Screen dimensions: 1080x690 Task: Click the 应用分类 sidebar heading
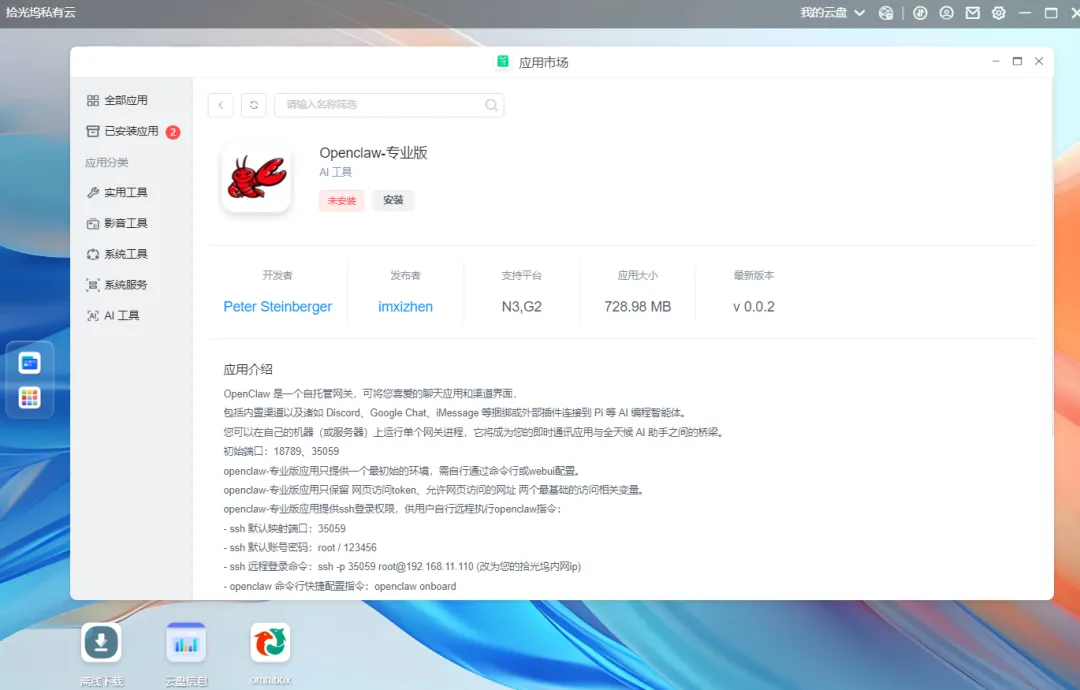(x=107, y=163)
